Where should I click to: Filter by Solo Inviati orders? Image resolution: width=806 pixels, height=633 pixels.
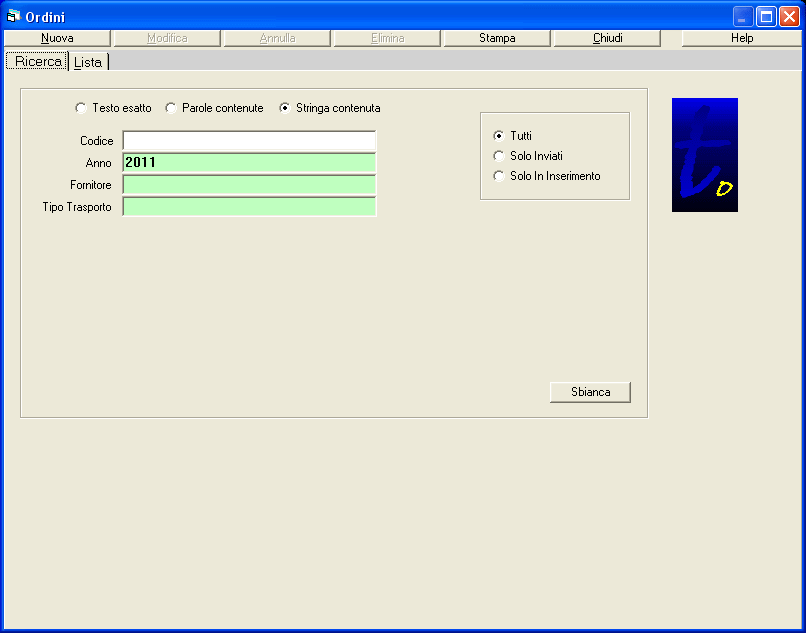(x=499, y=156)
